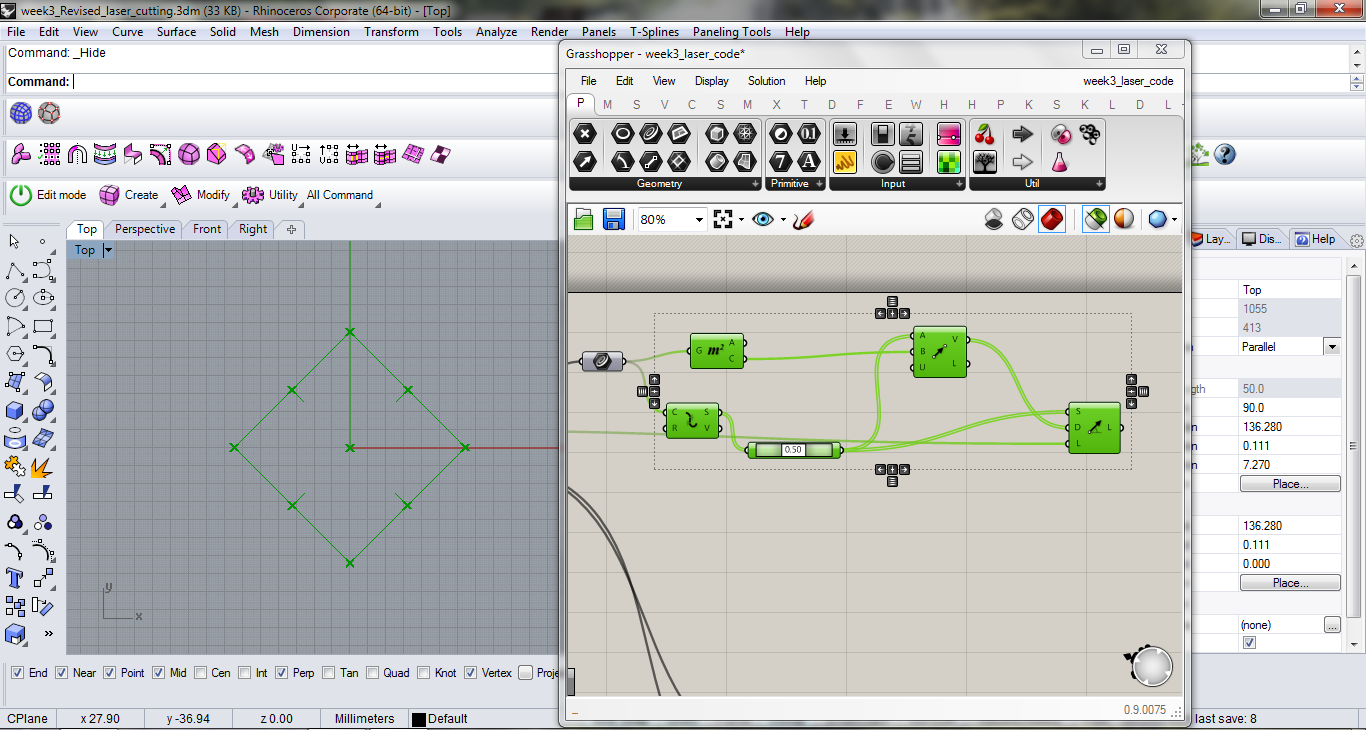Pick the String primitive A icon

pyautogui.click(x=809, y=161)
